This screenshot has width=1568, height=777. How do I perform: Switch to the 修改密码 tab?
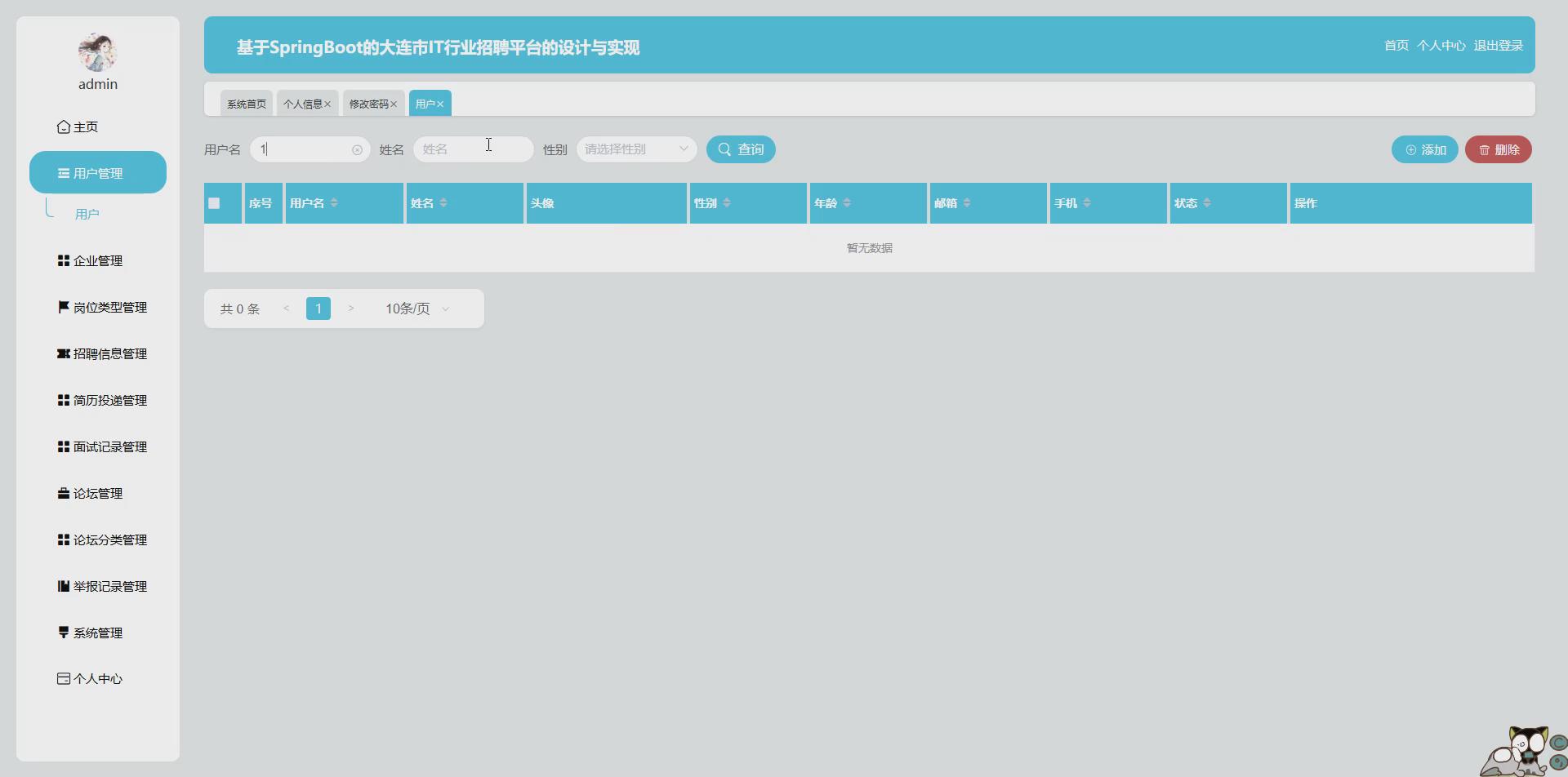[x=369, y=104]
